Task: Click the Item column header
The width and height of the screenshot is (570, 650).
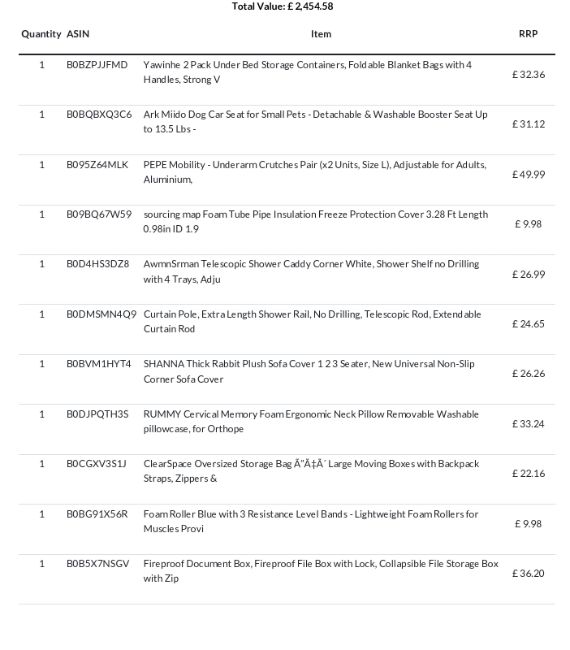Action: (x=321, y=34)
